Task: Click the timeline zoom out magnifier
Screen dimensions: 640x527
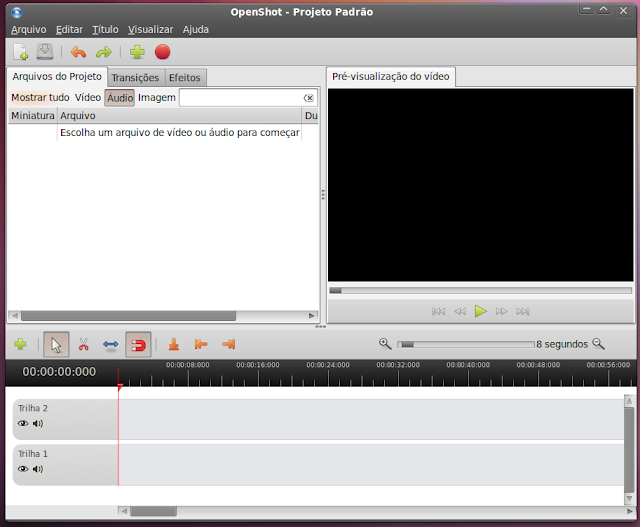Action: click(x=598, y=344)
